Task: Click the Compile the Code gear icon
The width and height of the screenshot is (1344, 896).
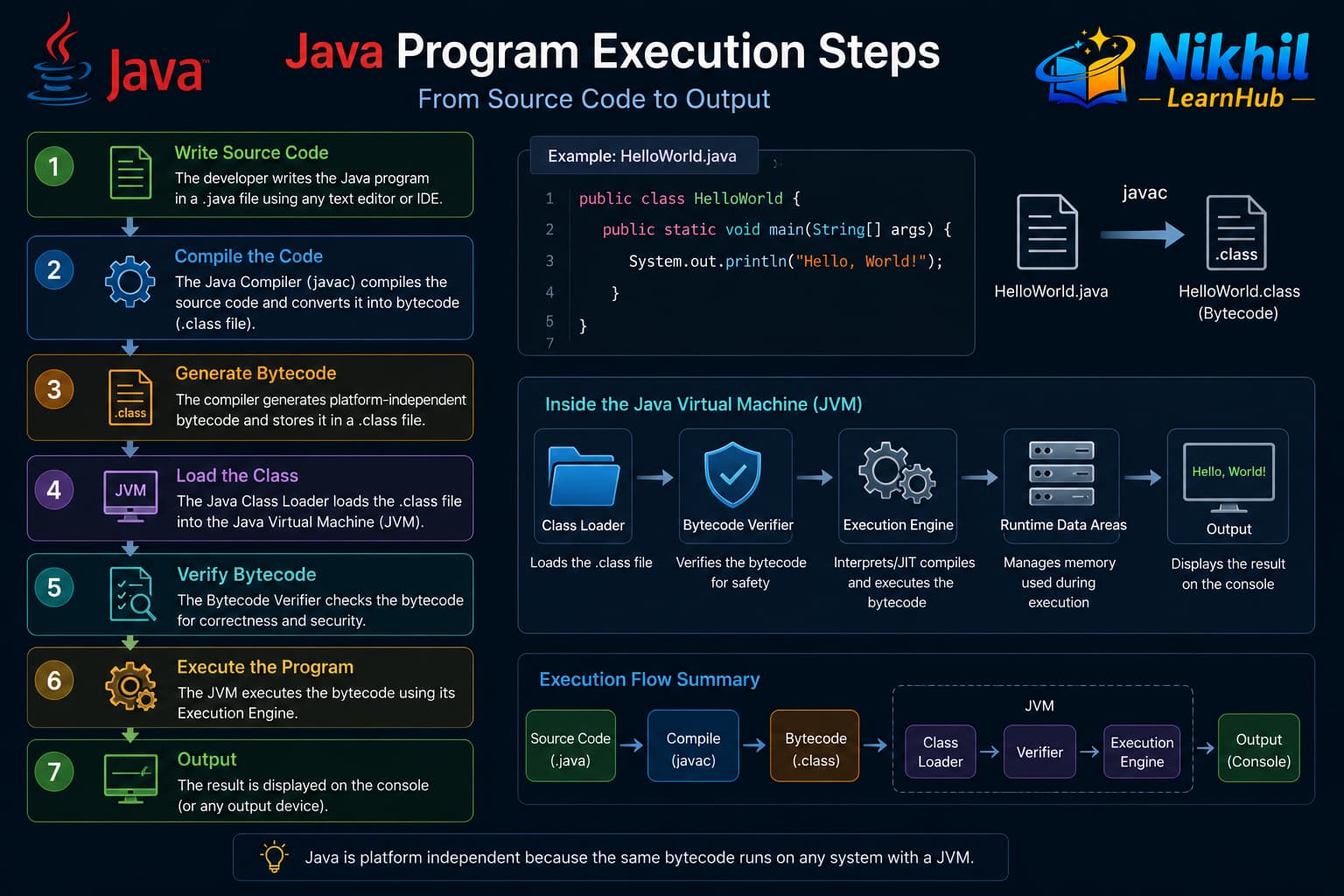Action: pos(130,281)
